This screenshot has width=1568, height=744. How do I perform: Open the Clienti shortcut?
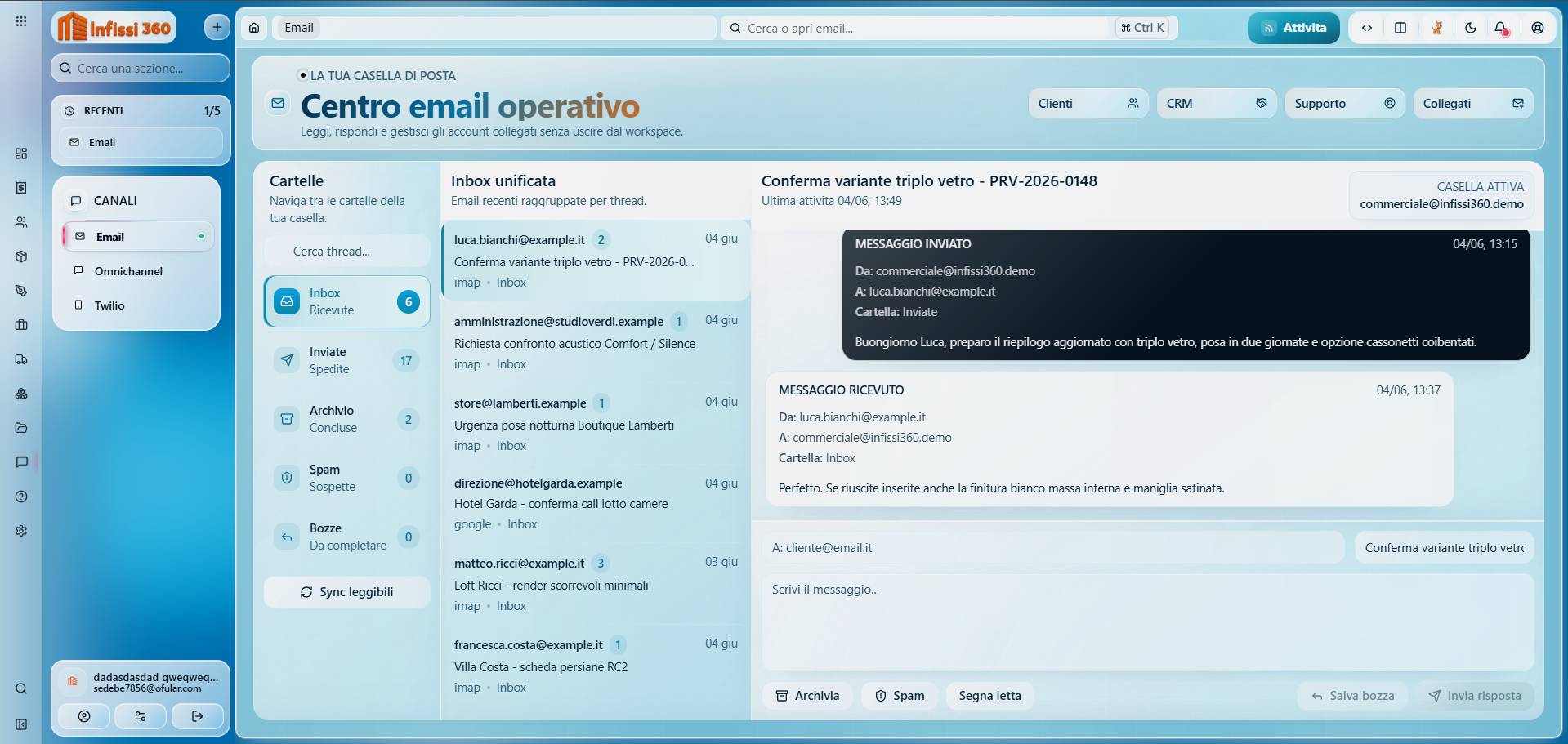tap(1088, 104)
